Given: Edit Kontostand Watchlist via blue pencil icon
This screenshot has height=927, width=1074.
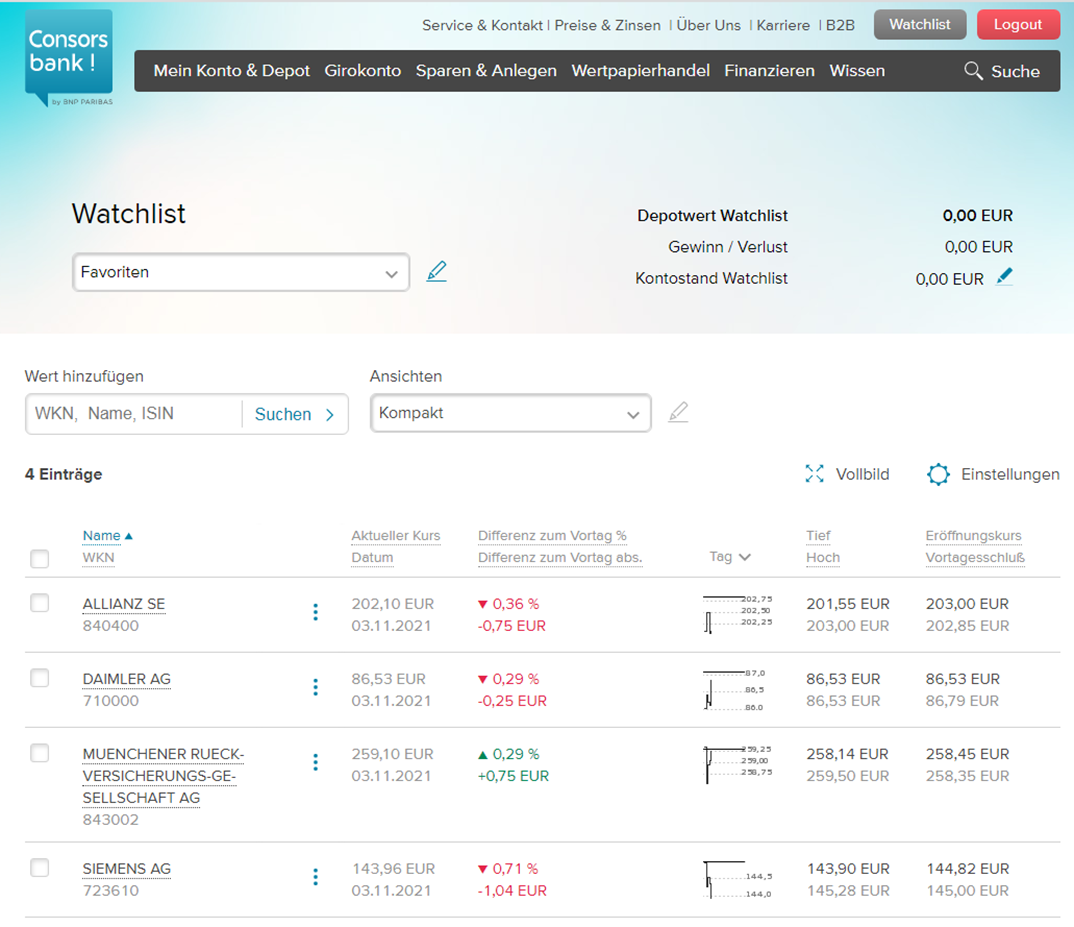Looking at the screenshot, I should tap(1004, 277).
